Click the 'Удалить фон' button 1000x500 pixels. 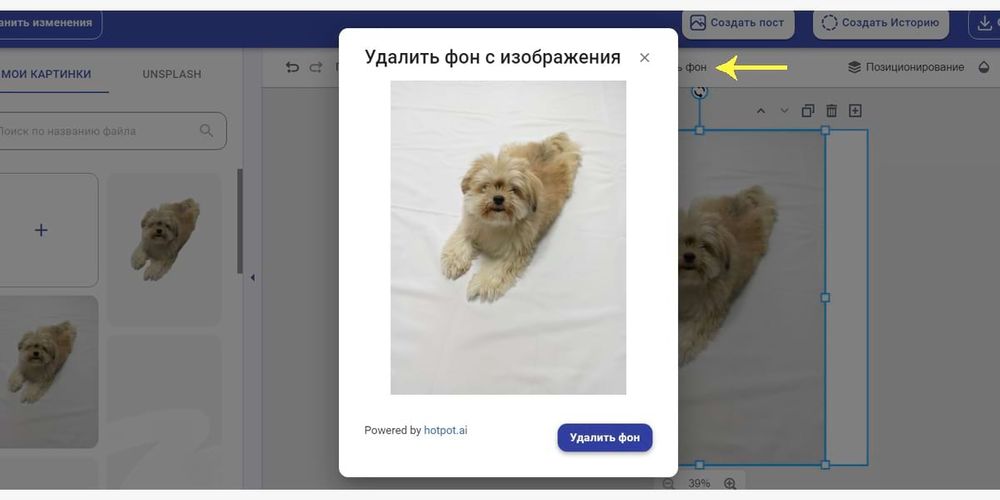coord(604,438)
